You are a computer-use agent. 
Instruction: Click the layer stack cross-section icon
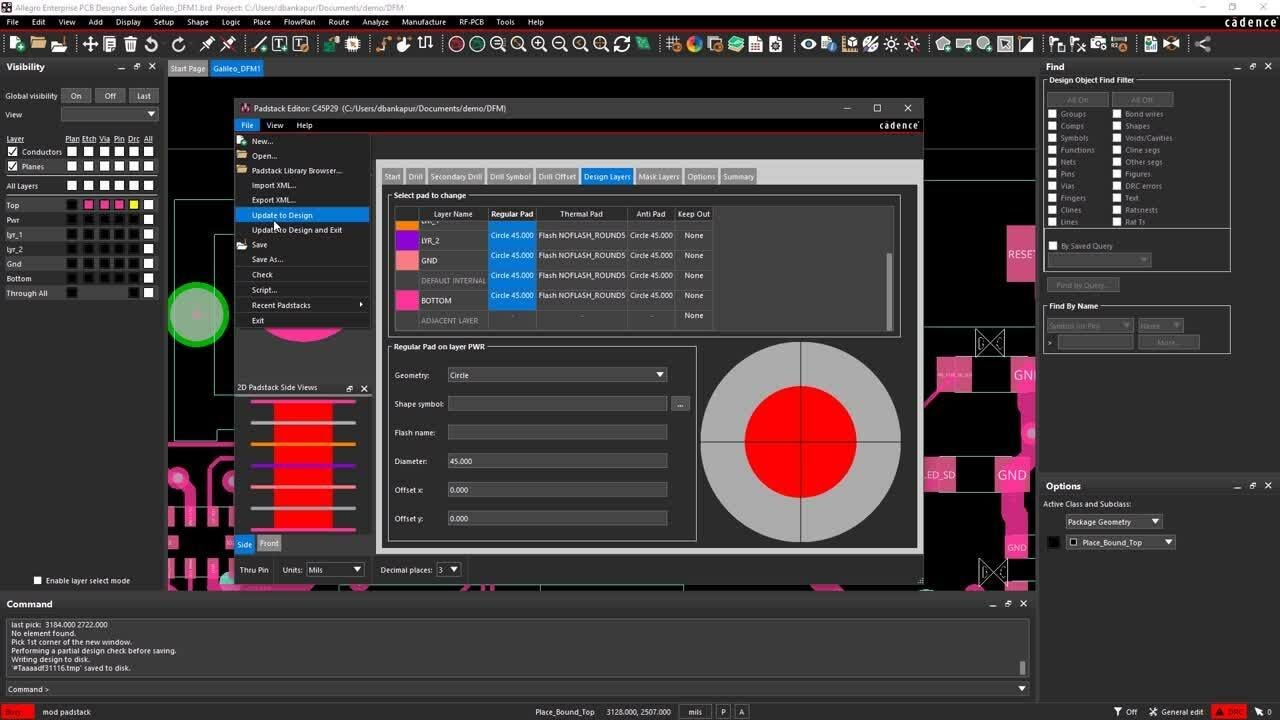[x=736, y=44]
